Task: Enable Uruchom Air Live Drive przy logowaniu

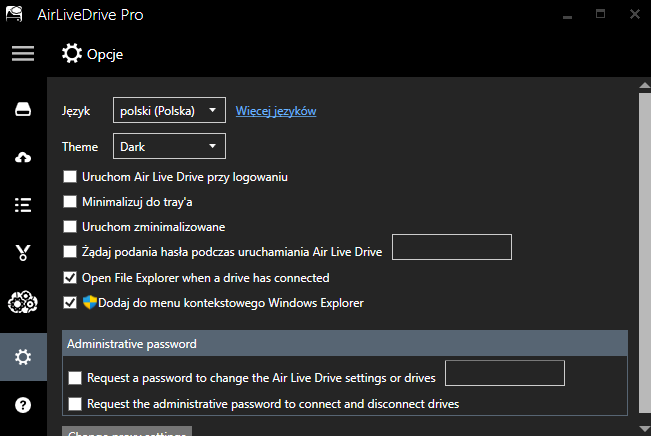Action: point(70,177)
